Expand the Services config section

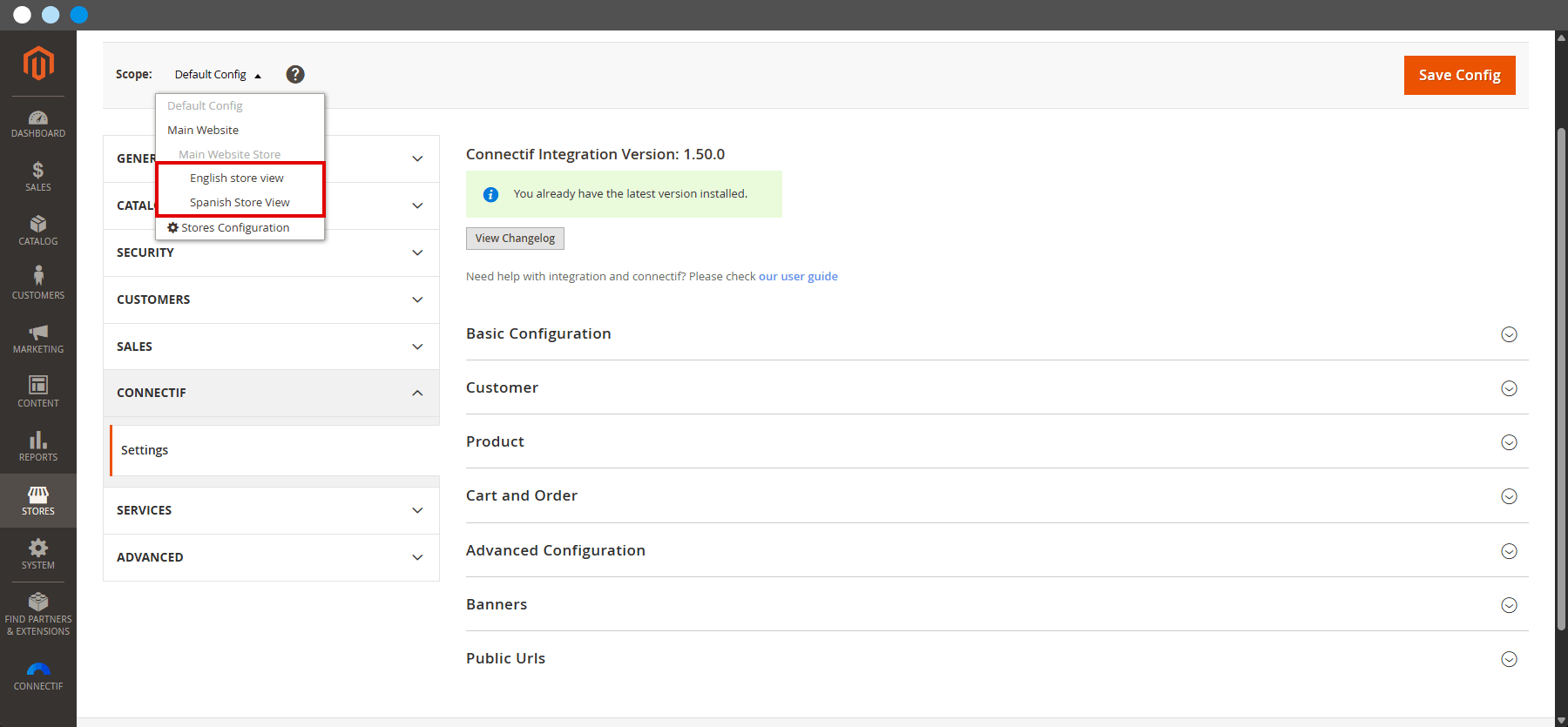coord(271,510)
